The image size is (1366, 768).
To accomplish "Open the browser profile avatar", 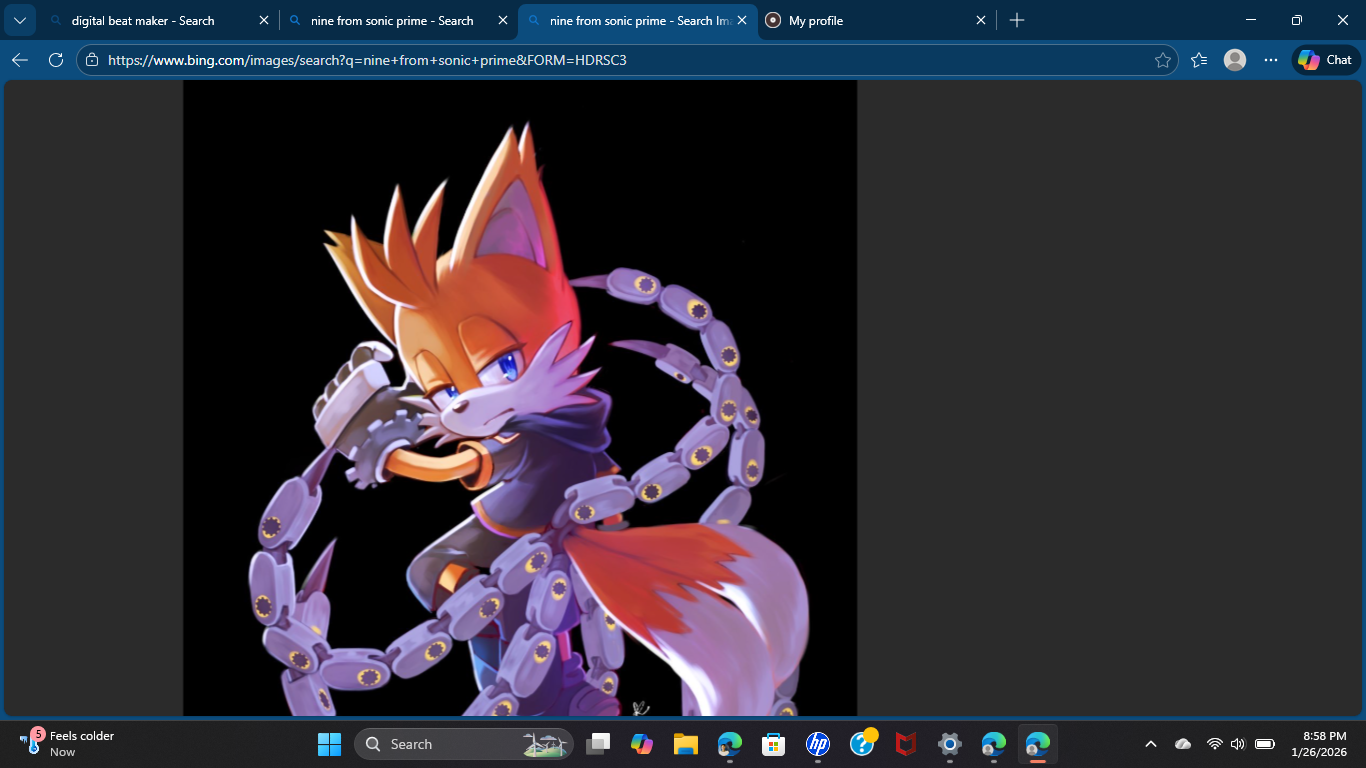I will point(1235,60).
